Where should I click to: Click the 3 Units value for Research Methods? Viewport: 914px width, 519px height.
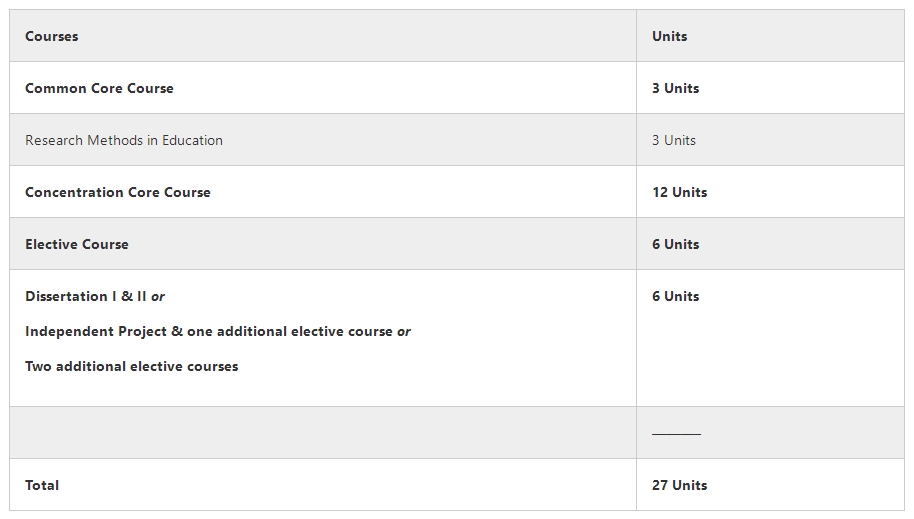(674, 140)
